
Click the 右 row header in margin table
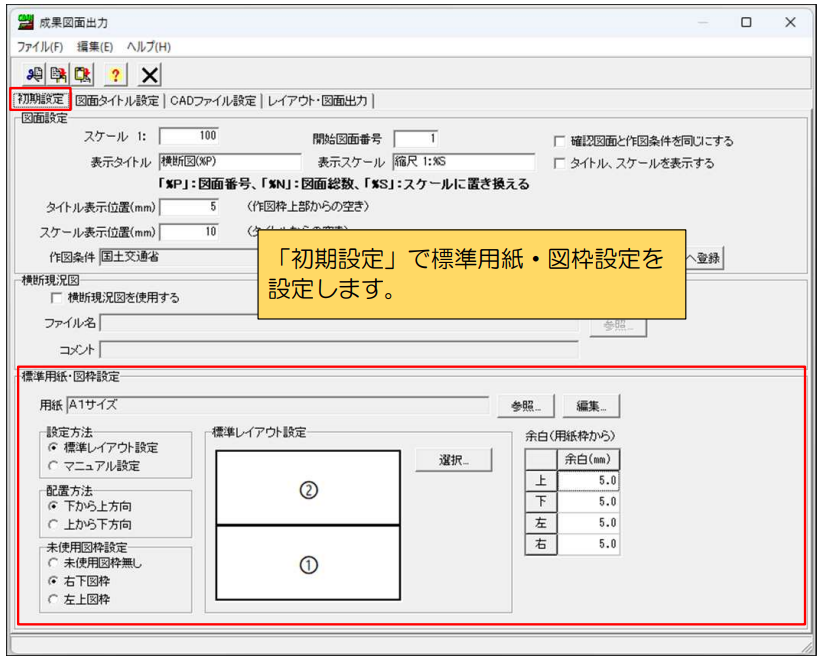click(x=541, y=544)
